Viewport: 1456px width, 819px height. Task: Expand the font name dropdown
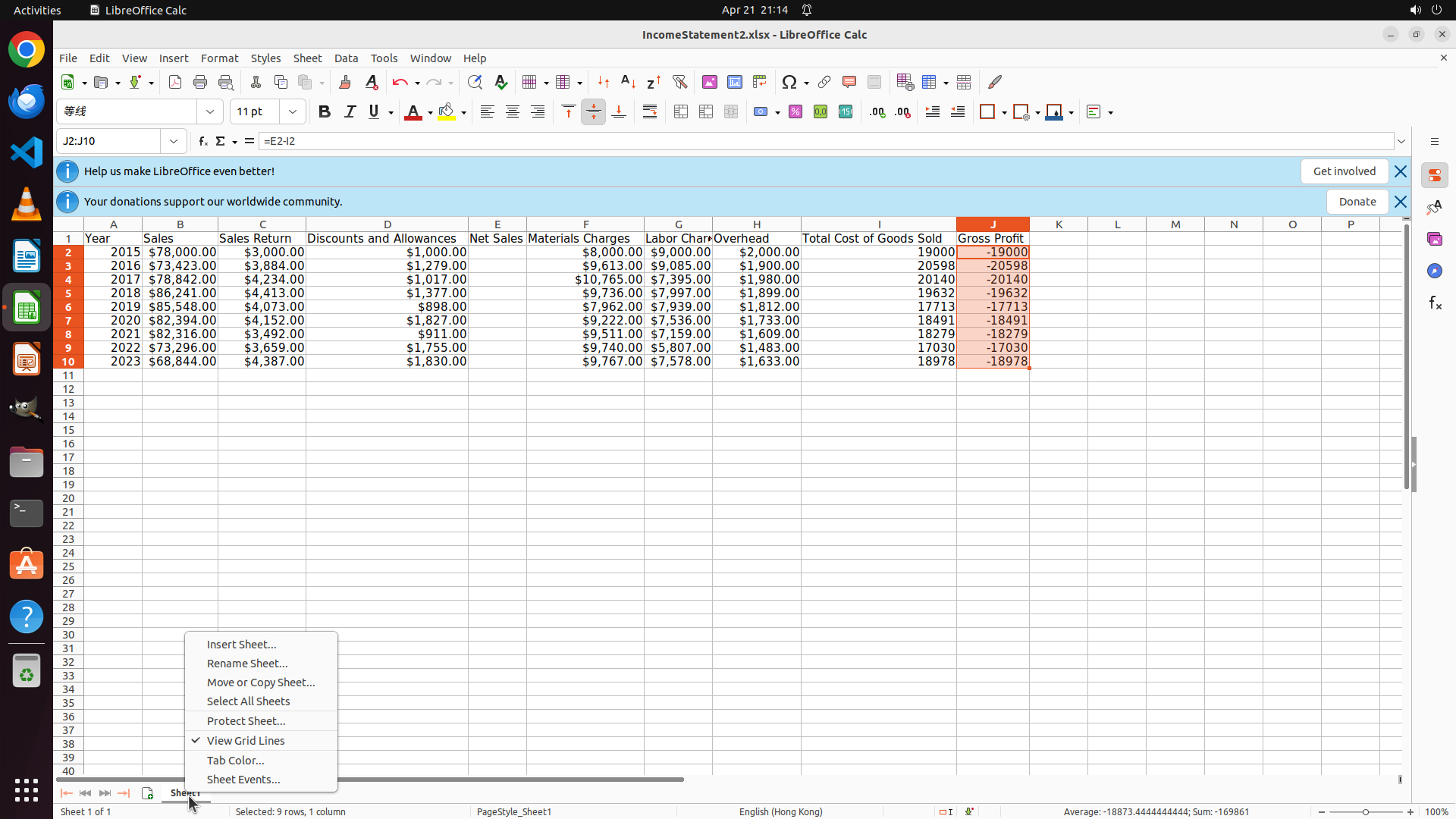click(210, 112)
